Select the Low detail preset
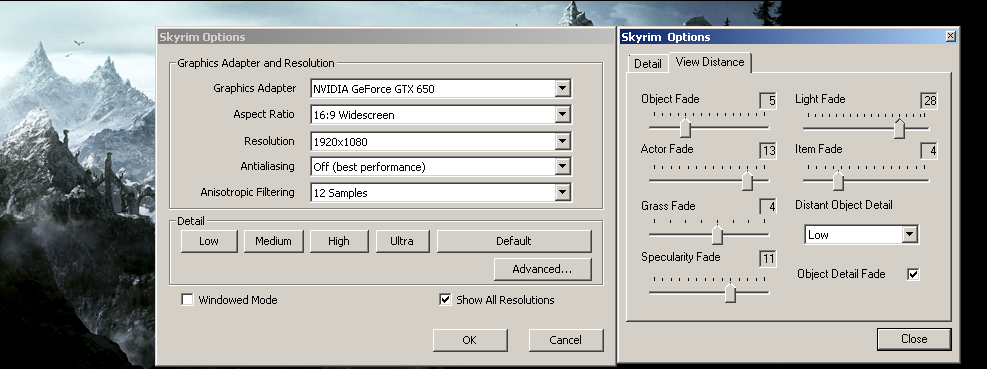The image size is (987, 369). coord(209,241)
